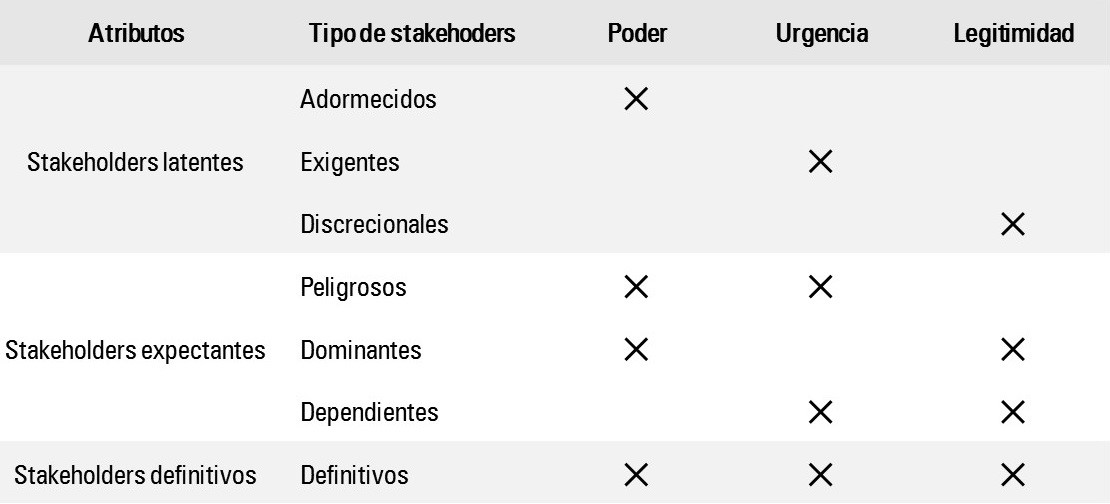Click the Stakeholders latentes row label

pos(136,162)
